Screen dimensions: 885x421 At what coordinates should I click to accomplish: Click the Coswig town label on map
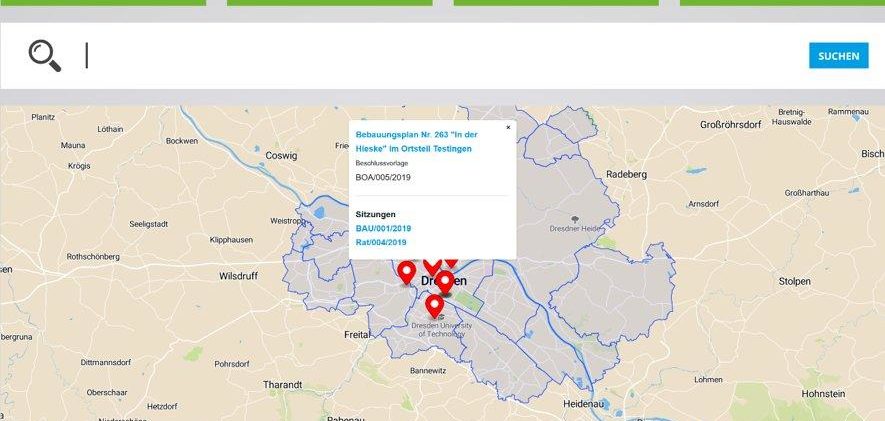click(x=281, y=155)
